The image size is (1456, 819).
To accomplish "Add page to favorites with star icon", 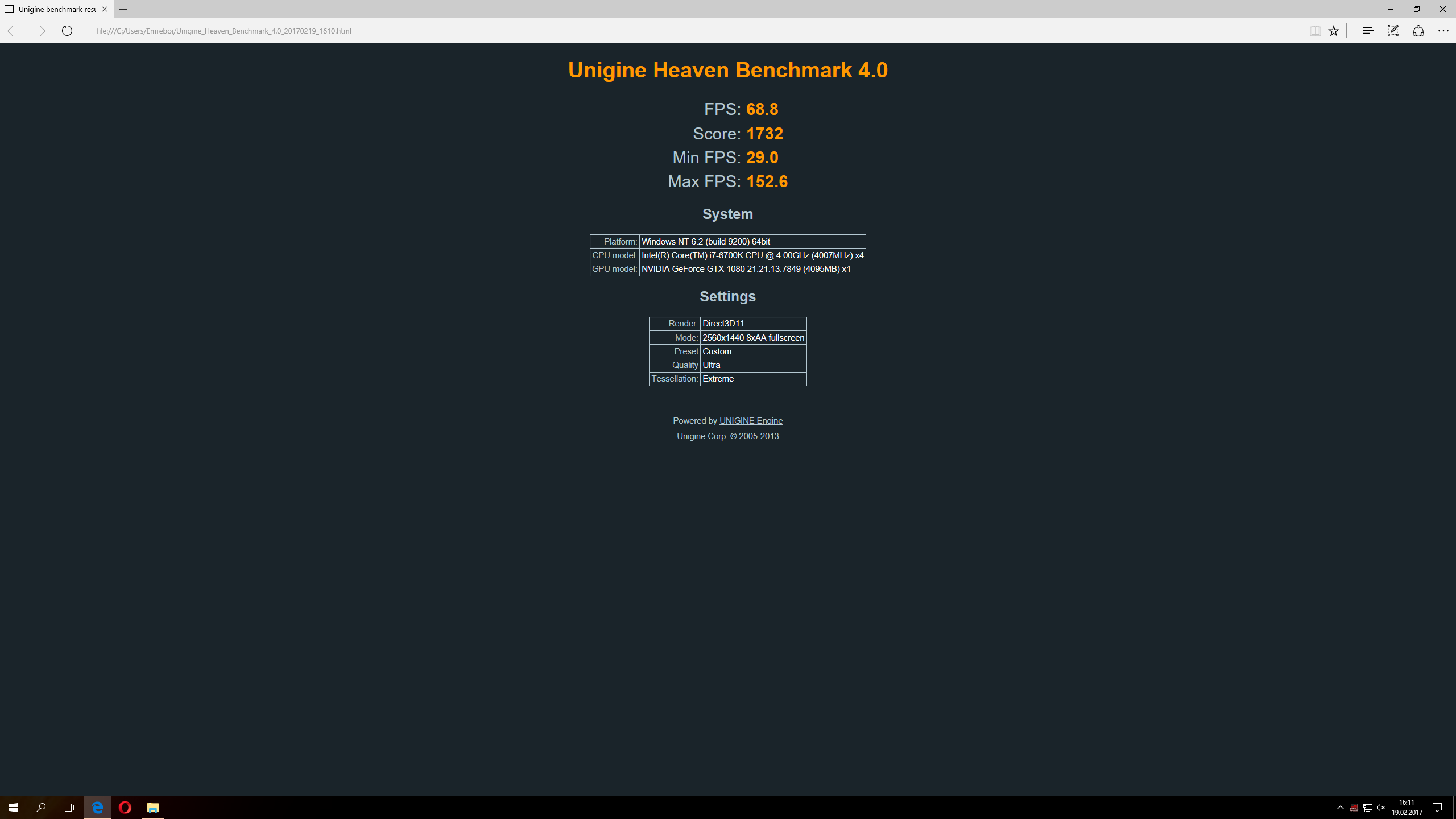I will coord(1334,31).
